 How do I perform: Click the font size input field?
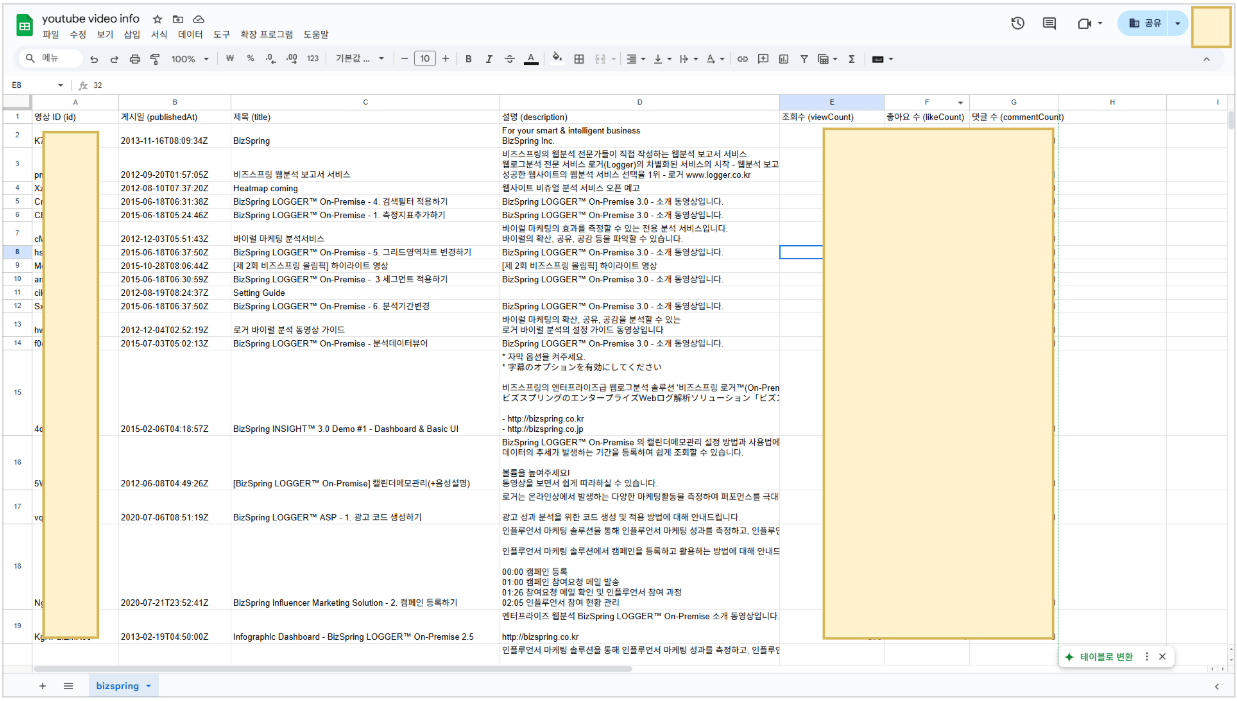point(425,59)
